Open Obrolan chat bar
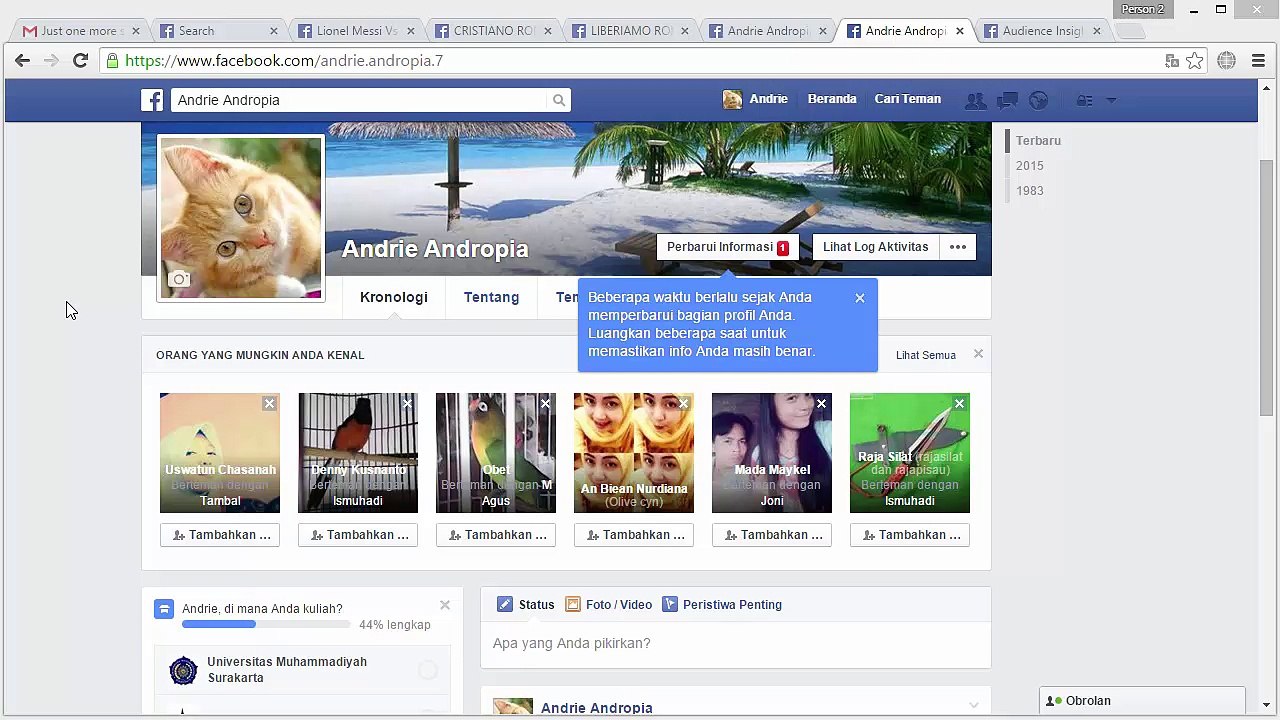1280x720 pixels. click(1142, 701)
